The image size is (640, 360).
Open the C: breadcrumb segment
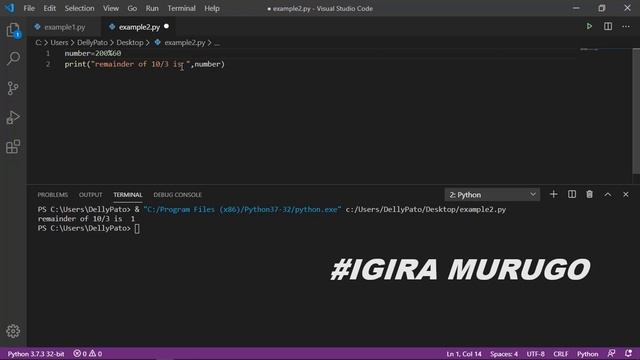point(38,42)
